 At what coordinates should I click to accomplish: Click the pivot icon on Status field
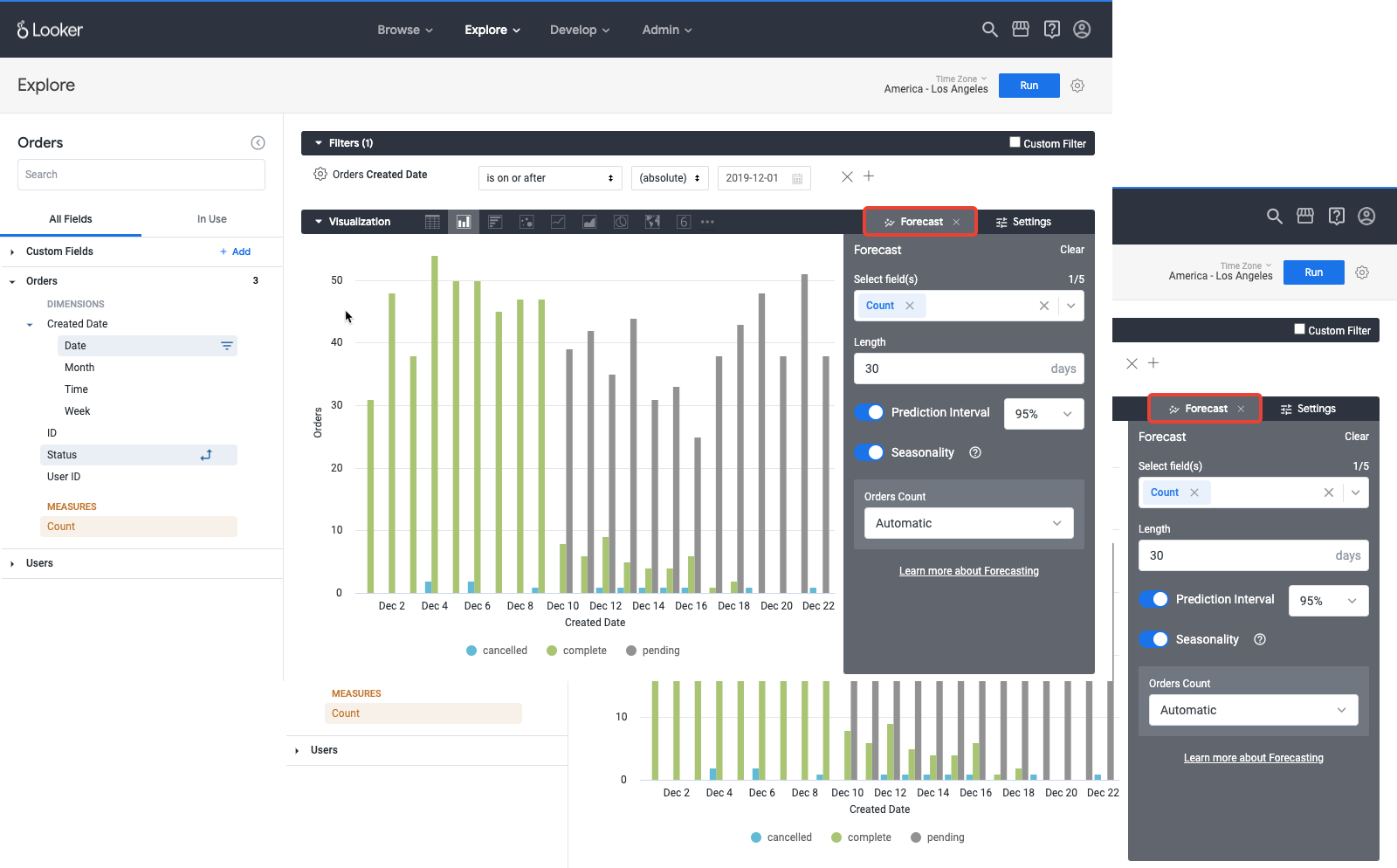click(206, 455)
